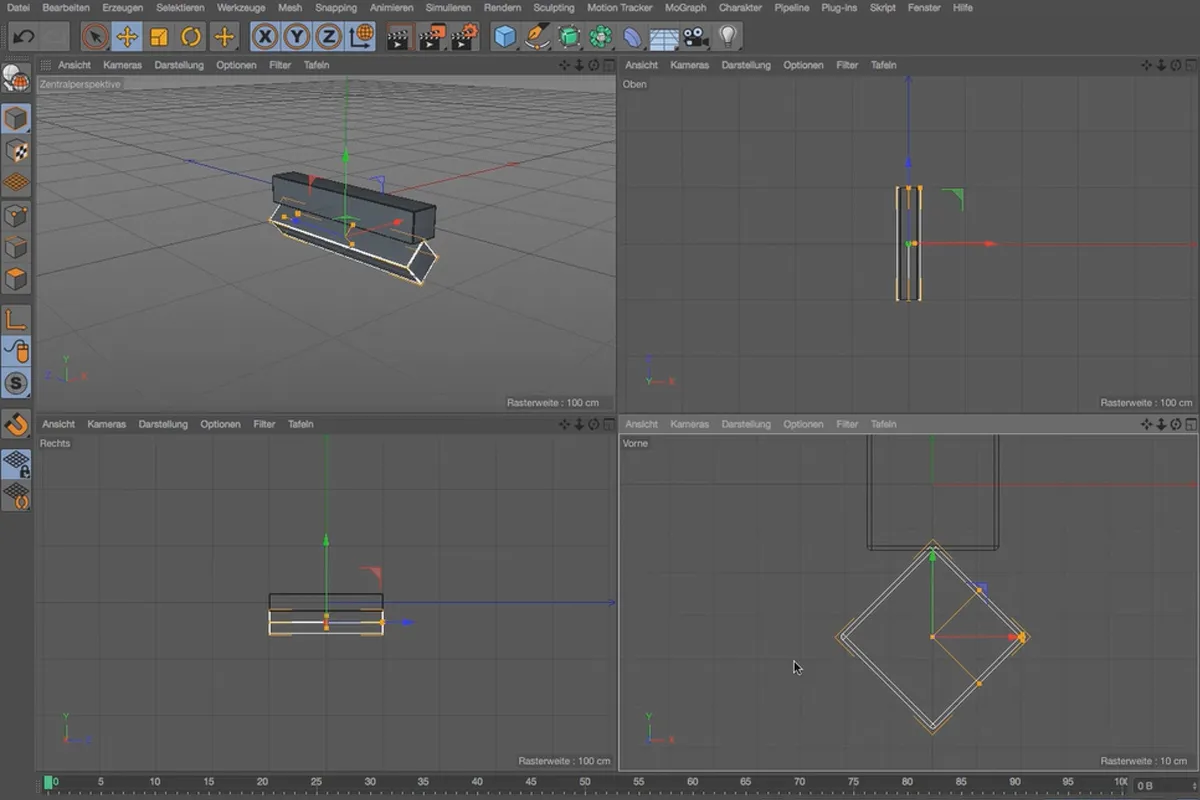Switch to Edges mode
This screenshot has height=800, width=1200.
pos(16,247)
